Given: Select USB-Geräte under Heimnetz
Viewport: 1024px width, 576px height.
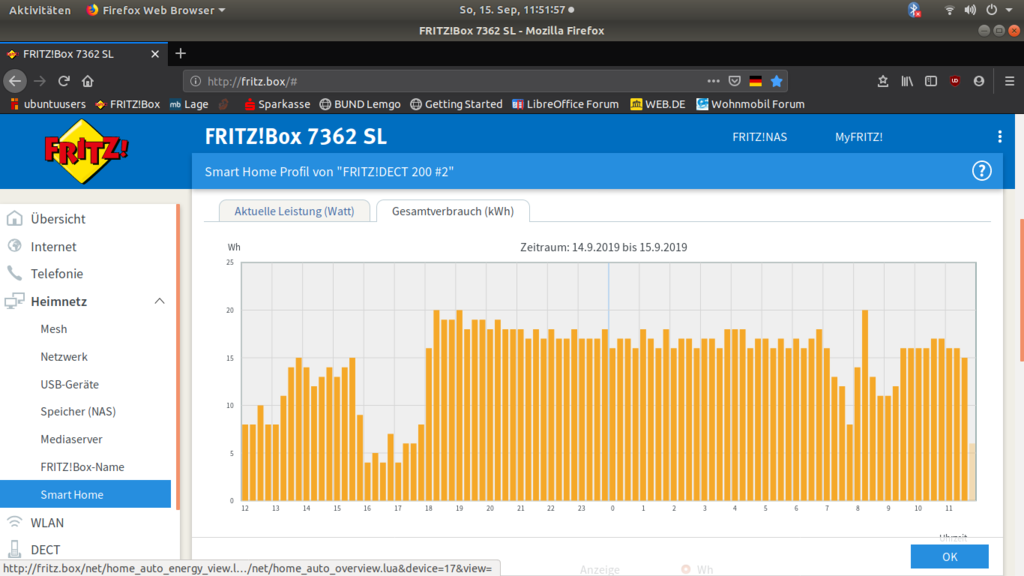Looking at the screenshot, I should [70, 384].
